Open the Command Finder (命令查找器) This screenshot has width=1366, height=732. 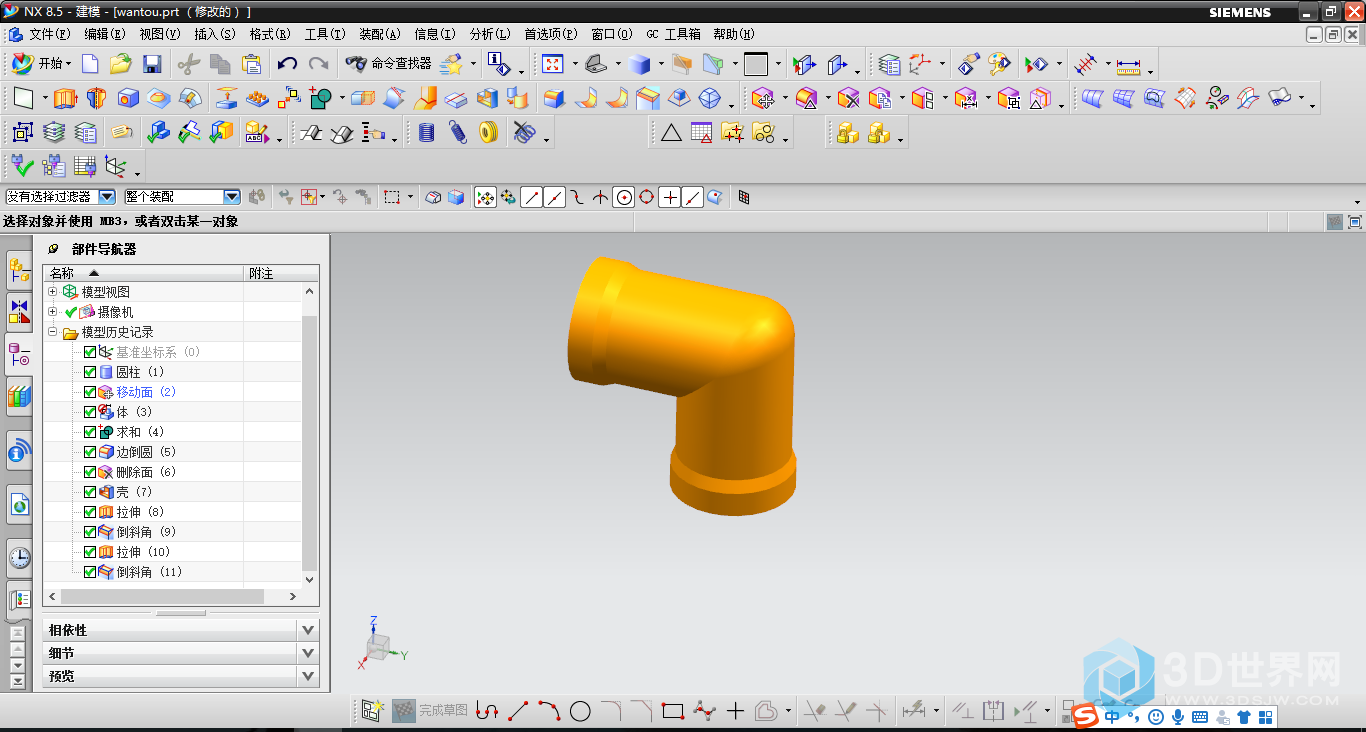click(388, 64)
